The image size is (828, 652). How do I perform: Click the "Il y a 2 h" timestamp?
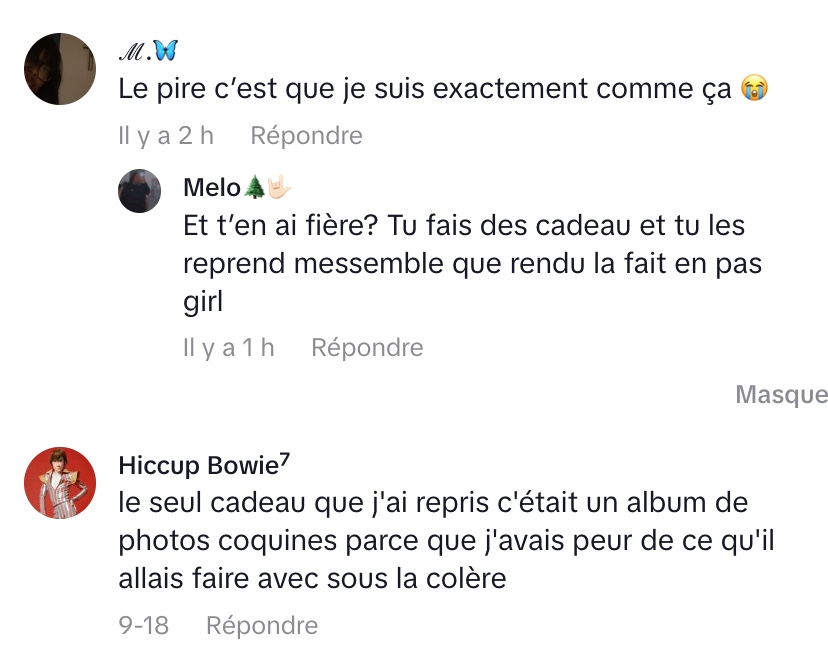click(165, 135)
